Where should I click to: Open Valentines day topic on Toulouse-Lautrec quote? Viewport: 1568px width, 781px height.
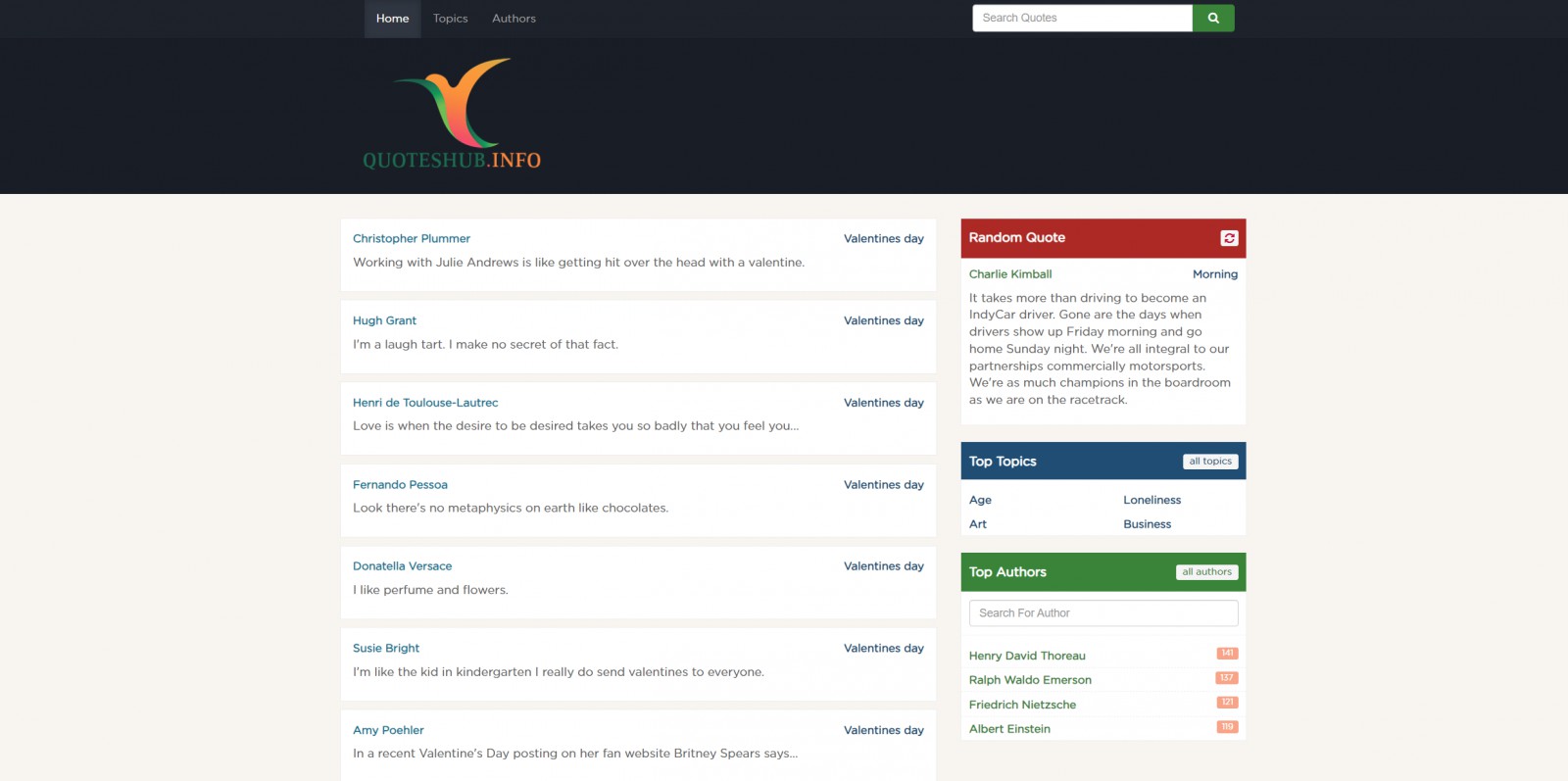(883, 403)
